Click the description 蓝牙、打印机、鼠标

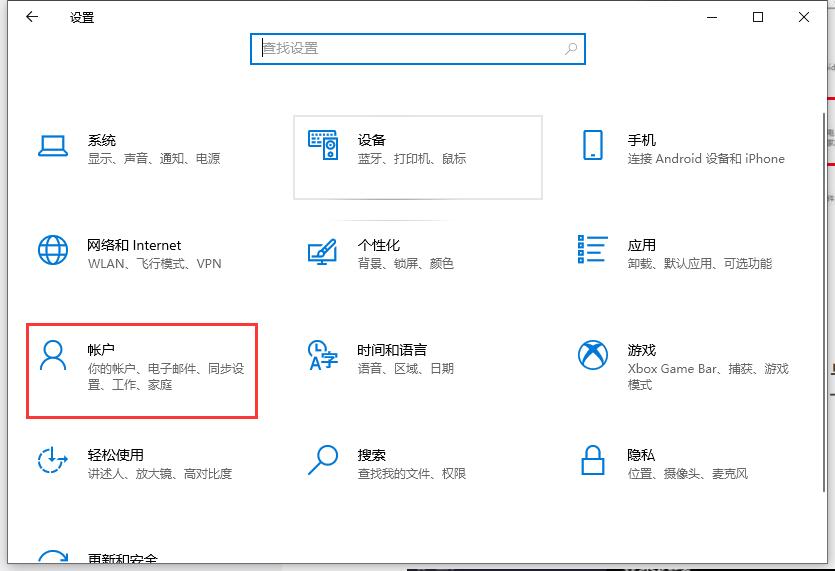pos(412,159)
